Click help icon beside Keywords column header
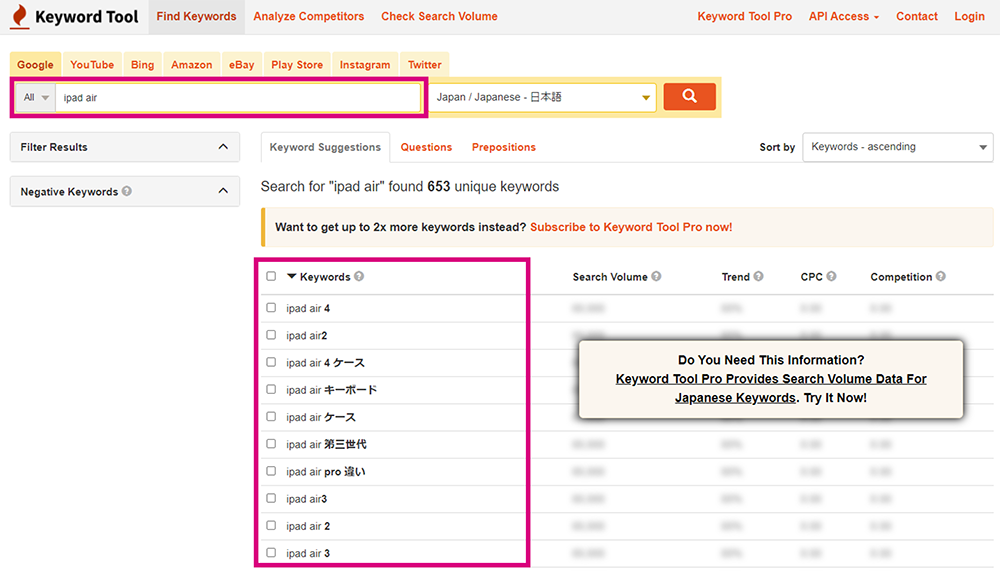Screen dimensions: 1000x571 [359, 276]
